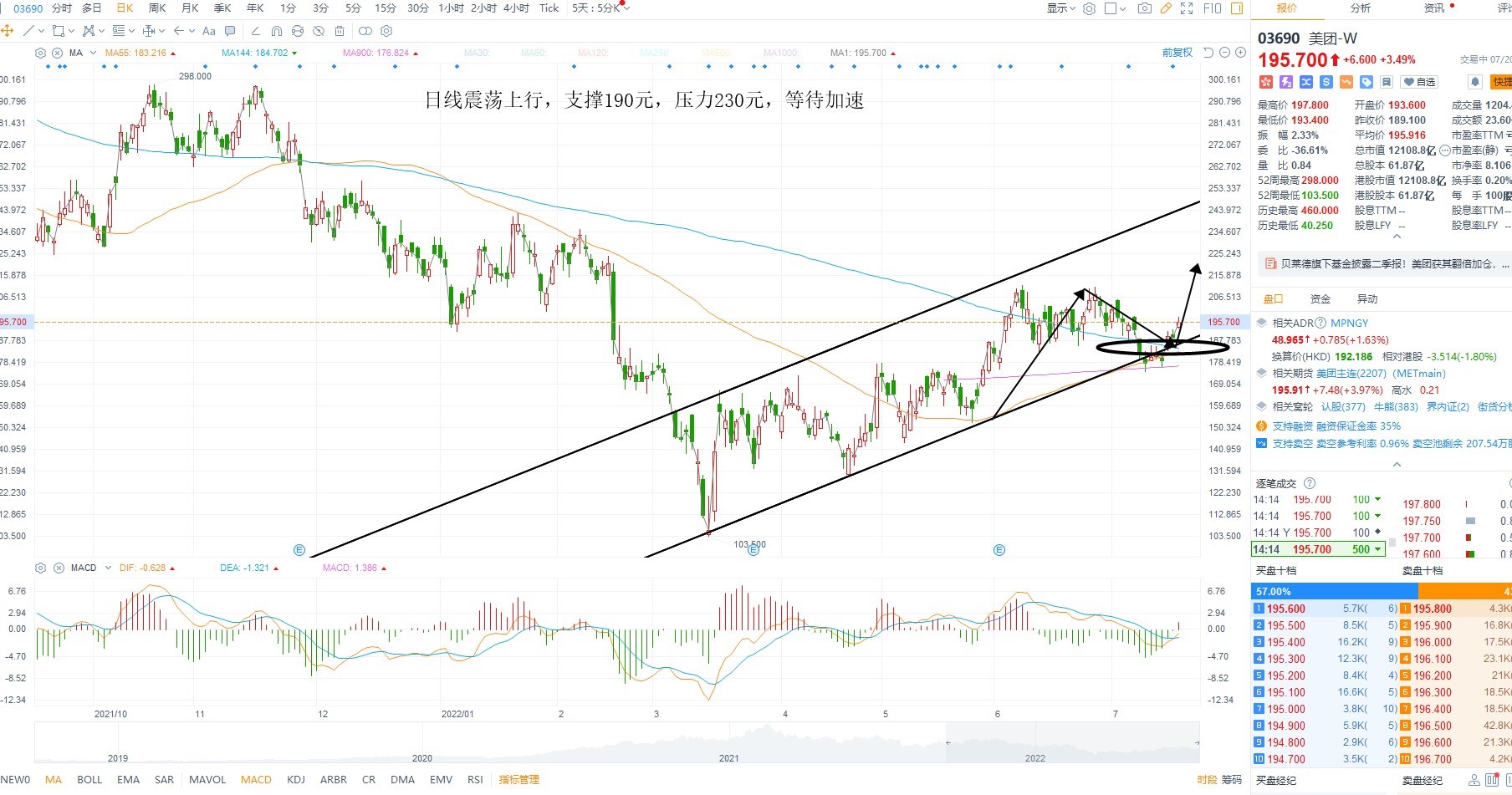Delete drawings with the trash icon
1512x795 pixels.
(340, 31)
